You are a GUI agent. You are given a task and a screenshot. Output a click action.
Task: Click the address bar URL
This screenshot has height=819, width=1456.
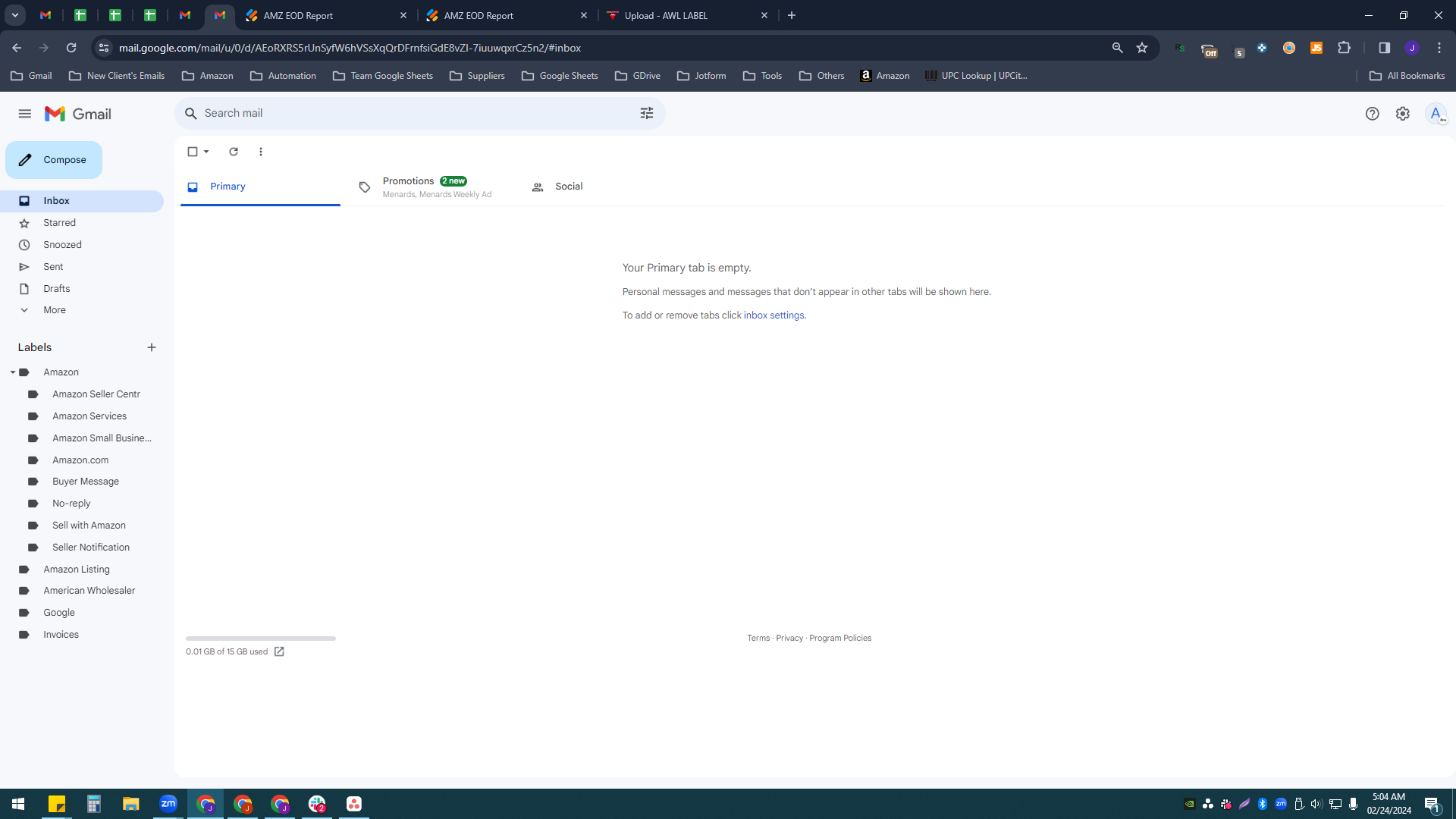tap(350, 48)
